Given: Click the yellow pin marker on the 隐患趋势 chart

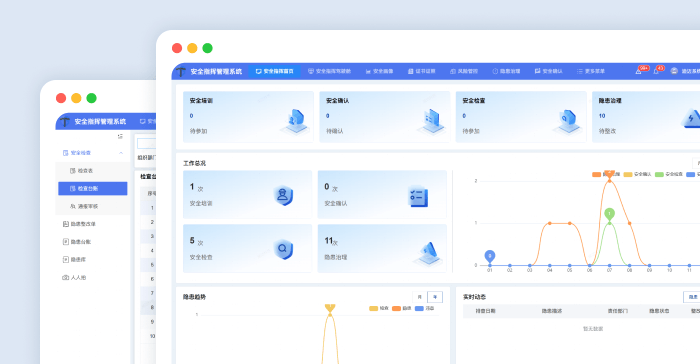Looking at the screenshot, I should tap(330, 309).
